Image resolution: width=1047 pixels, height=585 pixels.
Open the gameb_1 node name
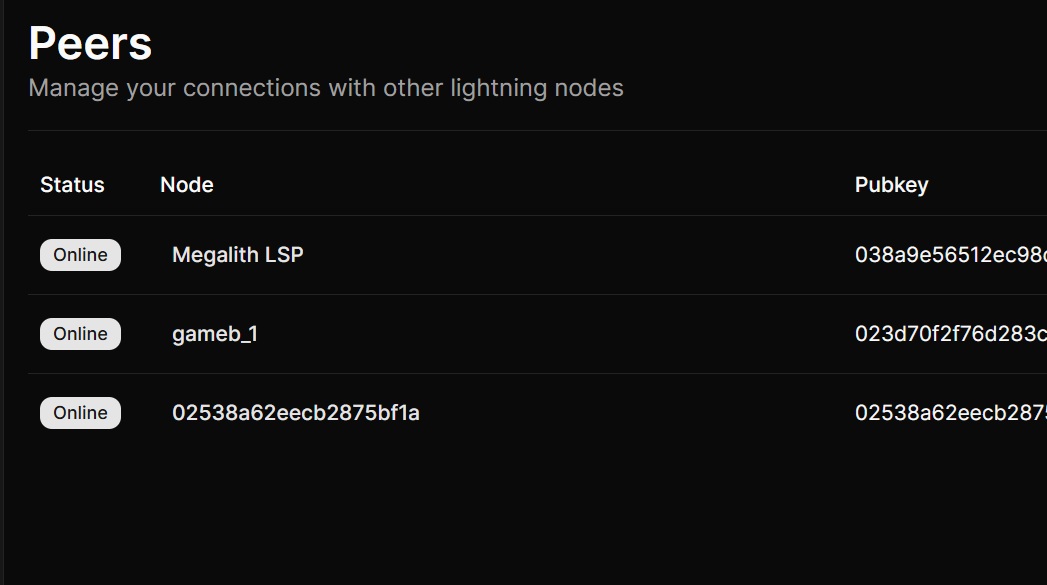click(x=215, y=334)
